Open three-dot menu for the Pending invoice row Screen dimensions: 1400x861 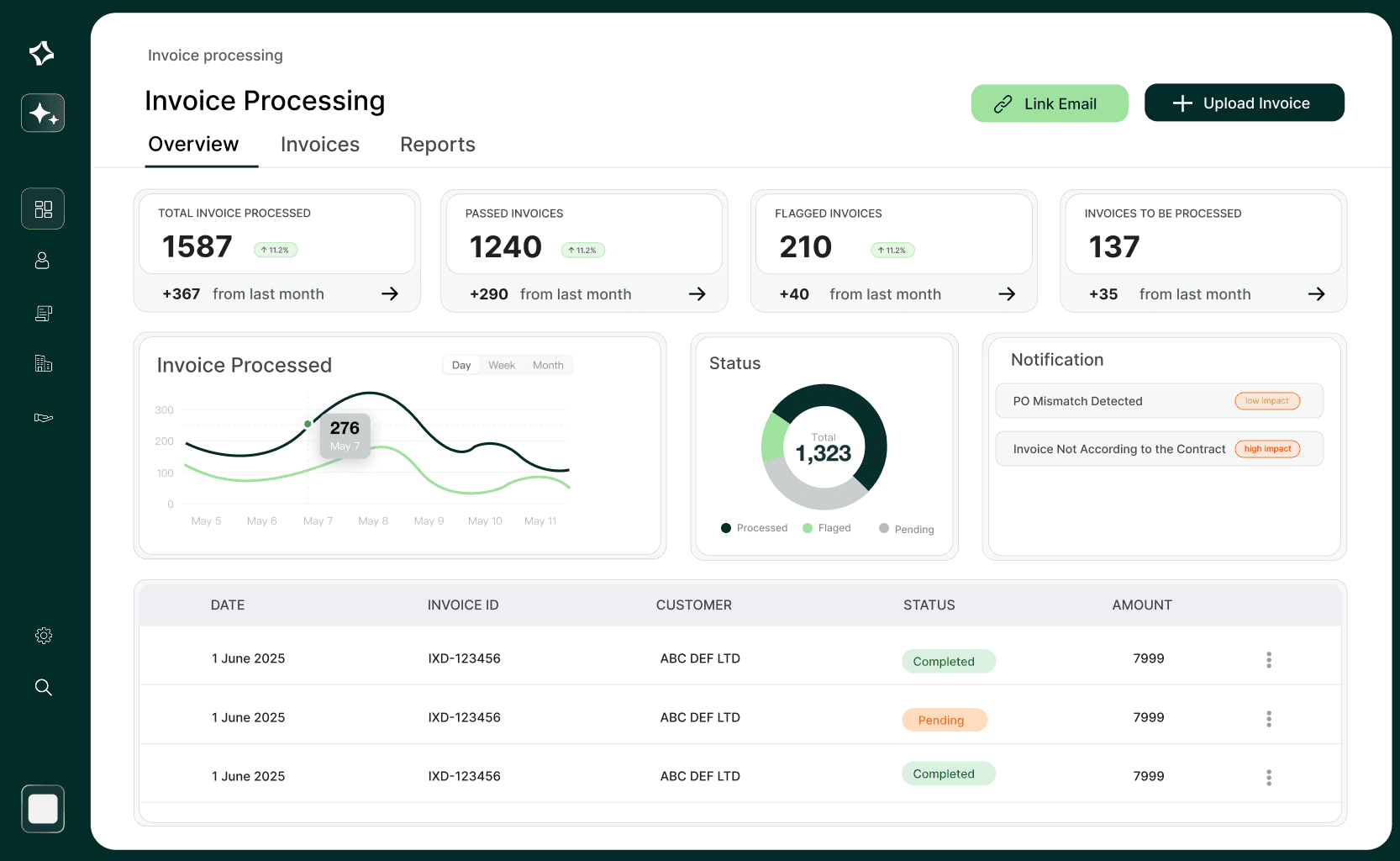click(1269, 719)
